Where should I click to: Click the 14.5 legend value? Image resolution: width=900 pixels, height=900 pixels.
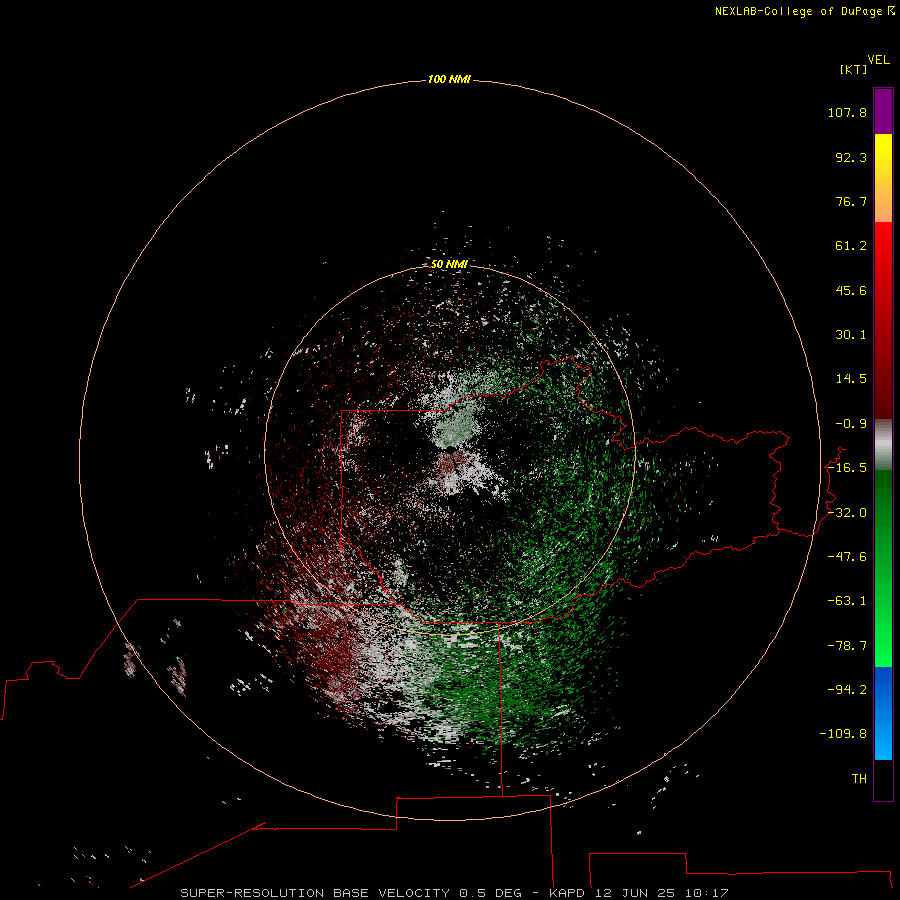coord(851,379)
